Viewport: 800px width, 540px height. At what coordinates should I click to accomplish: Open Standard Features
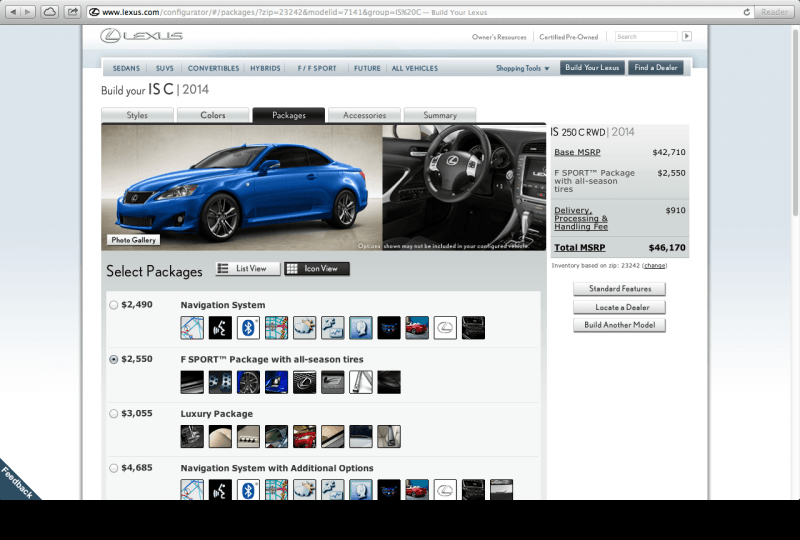tap(619, 289)
